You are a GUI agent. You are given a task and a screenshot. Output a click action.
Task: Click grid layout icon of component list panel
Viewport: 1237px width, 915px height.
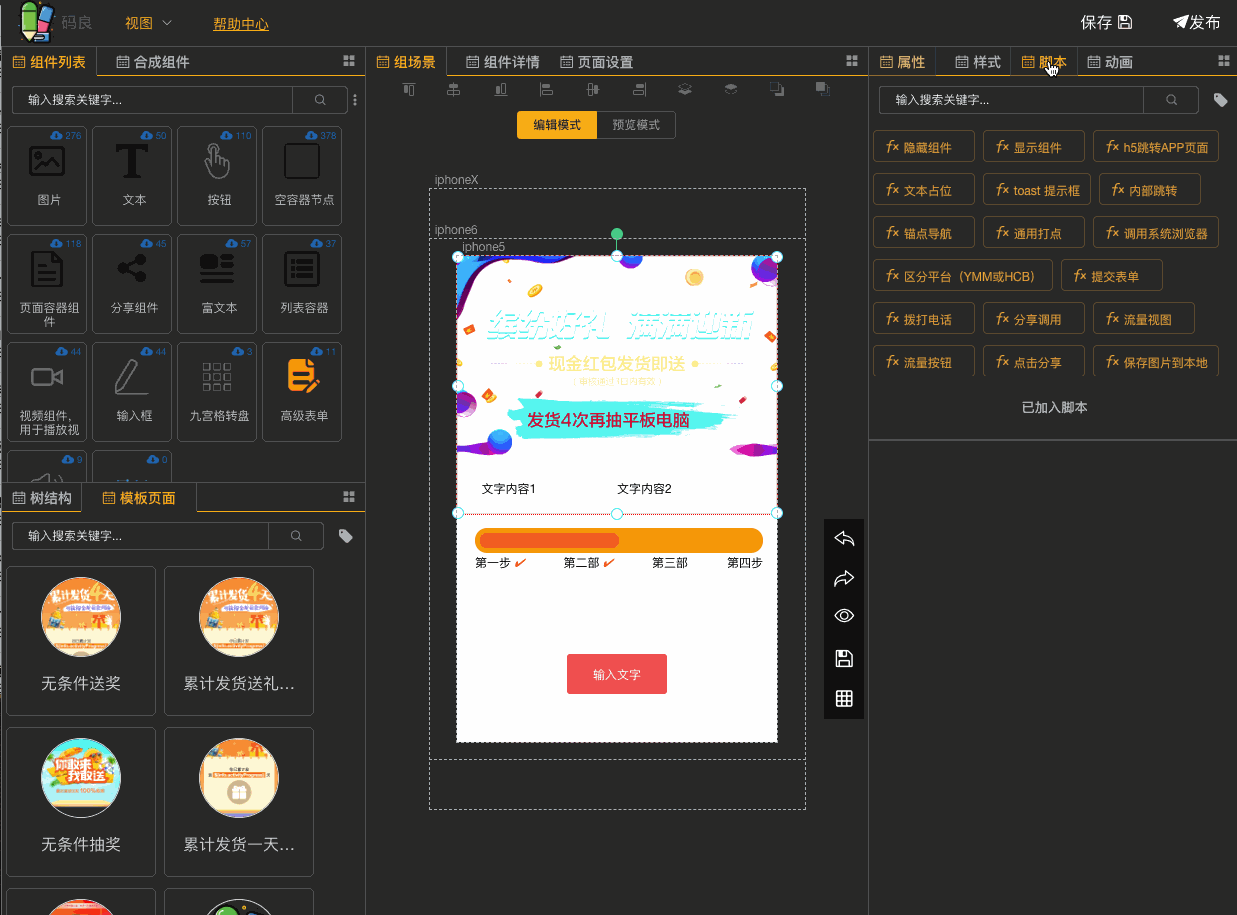click(349, 61)
